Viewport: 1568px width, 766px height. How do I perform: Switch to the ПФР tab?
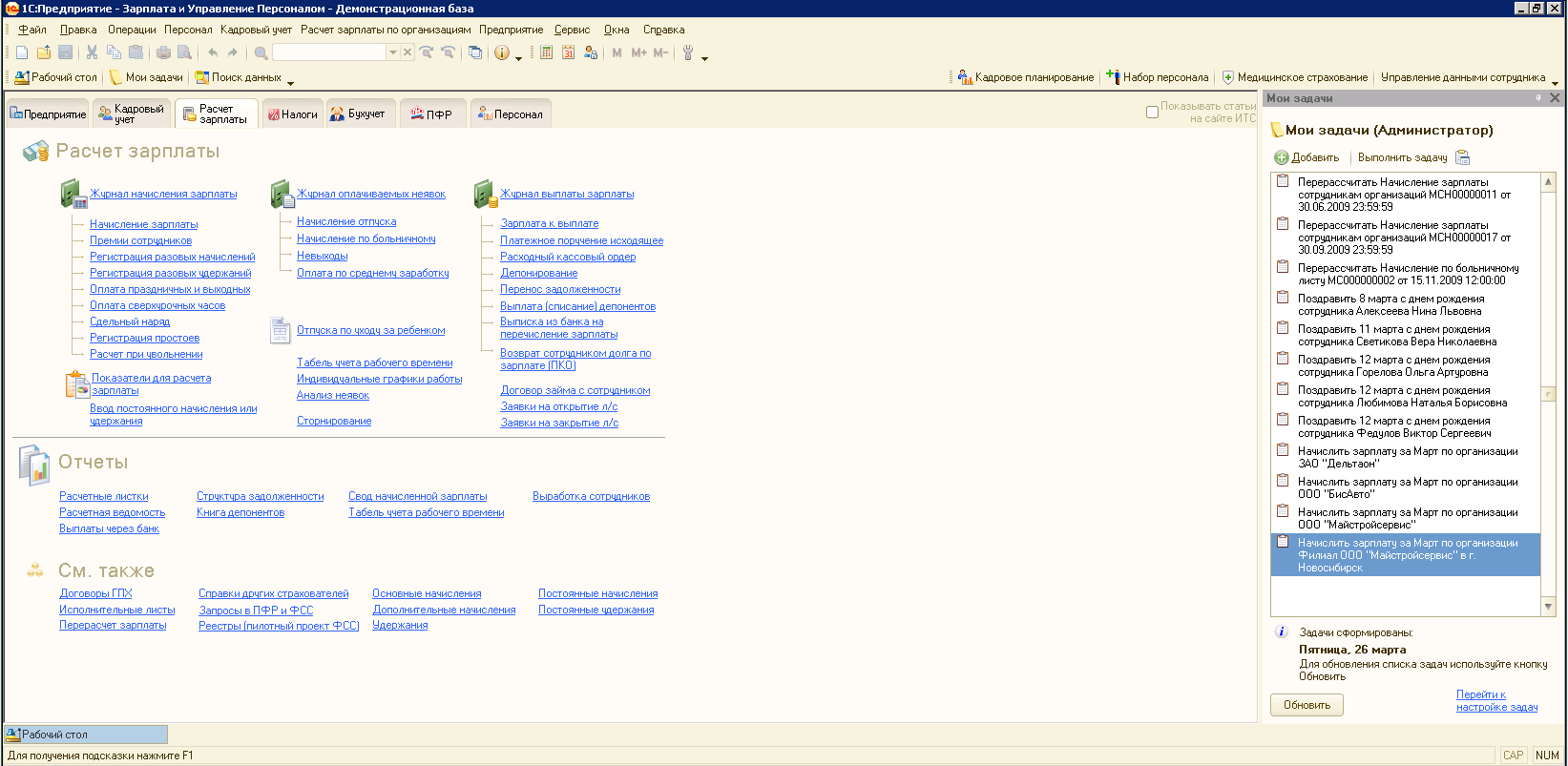431,114
